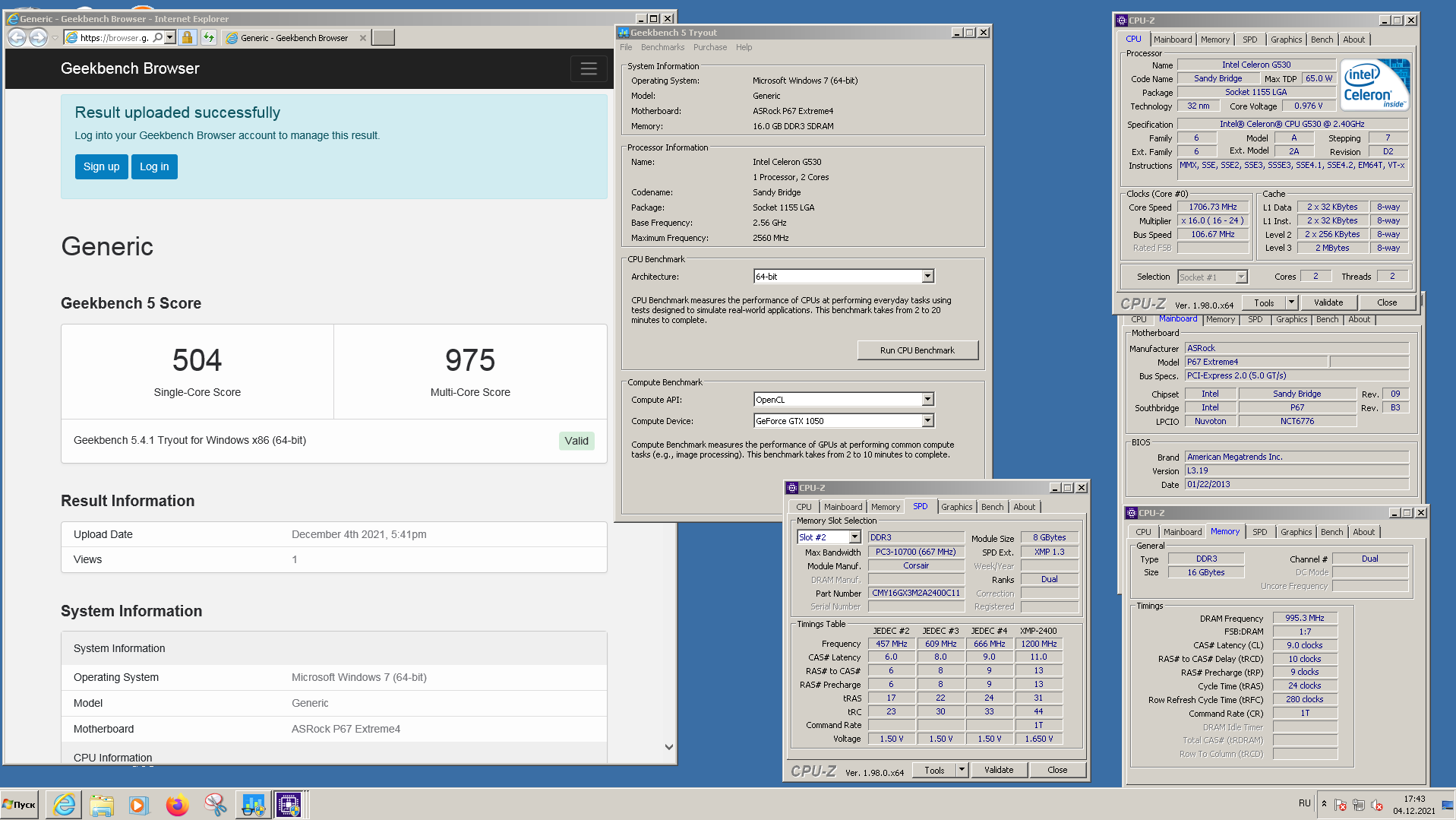Click the CPU-Z icon in the top window title bar
The width and height of the screenshot is (1456, 820).
[1121, 21]
